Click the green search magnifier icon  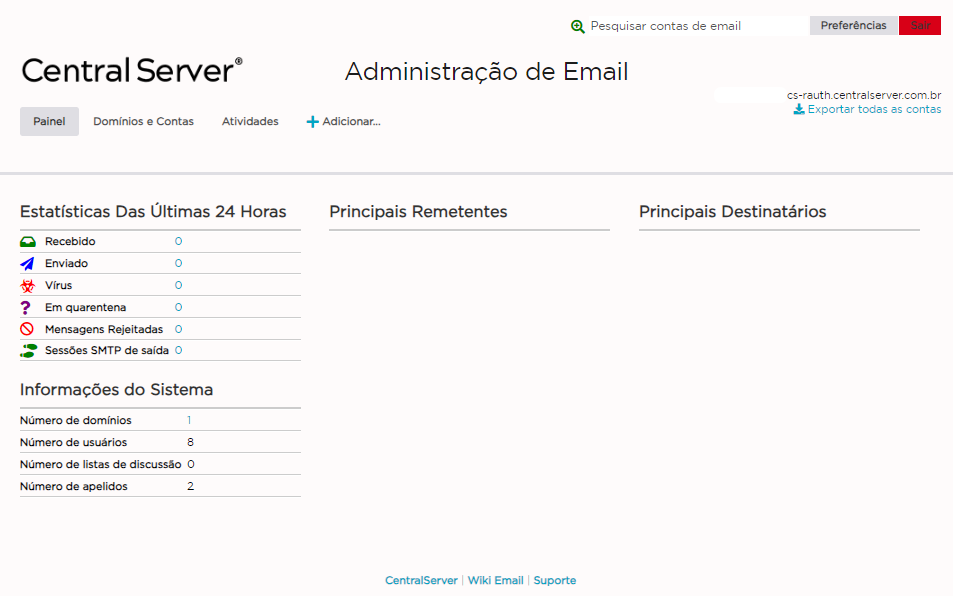[x=577, y=26]
